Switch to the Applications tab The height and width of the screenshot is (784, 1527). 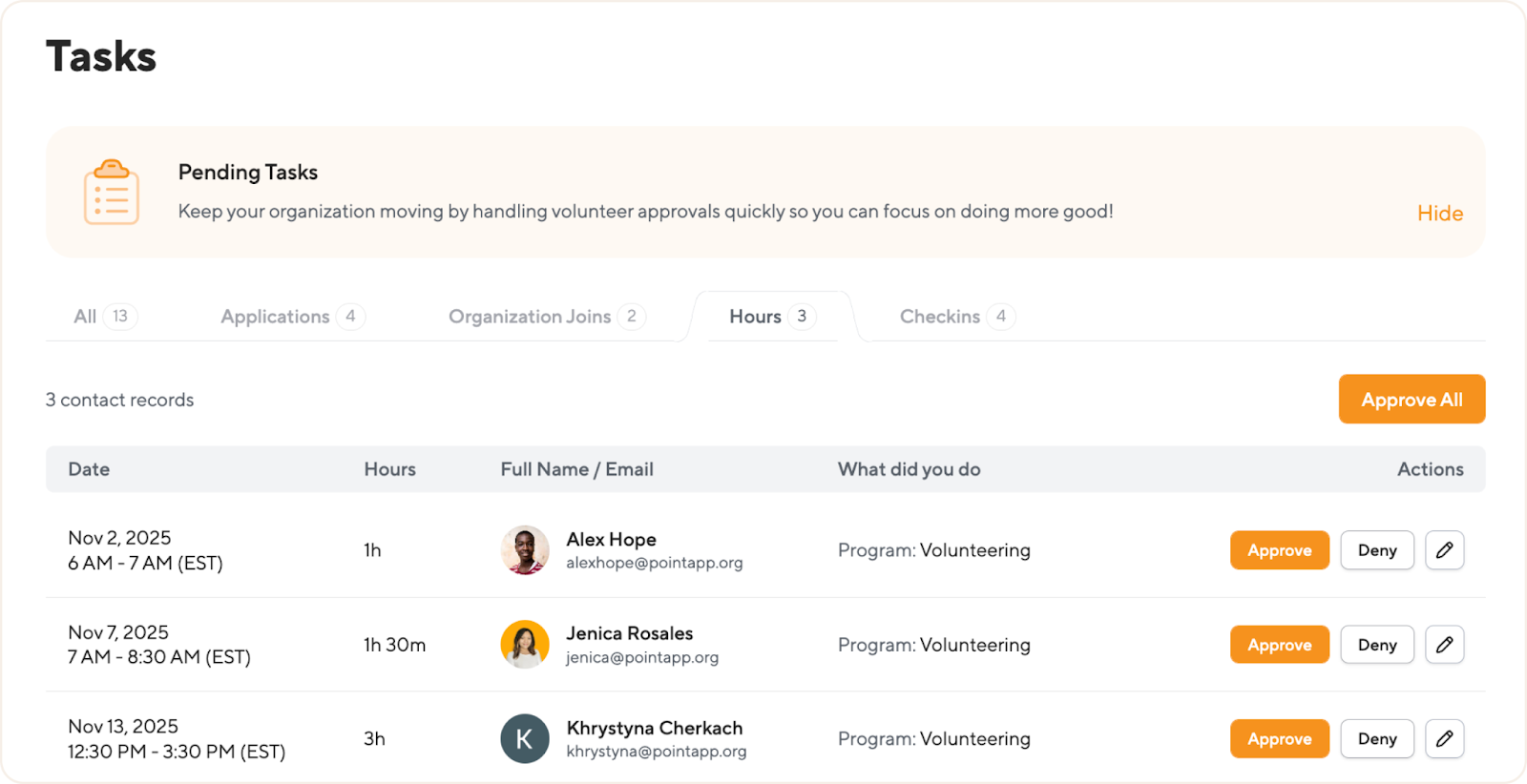coord(293,317)
